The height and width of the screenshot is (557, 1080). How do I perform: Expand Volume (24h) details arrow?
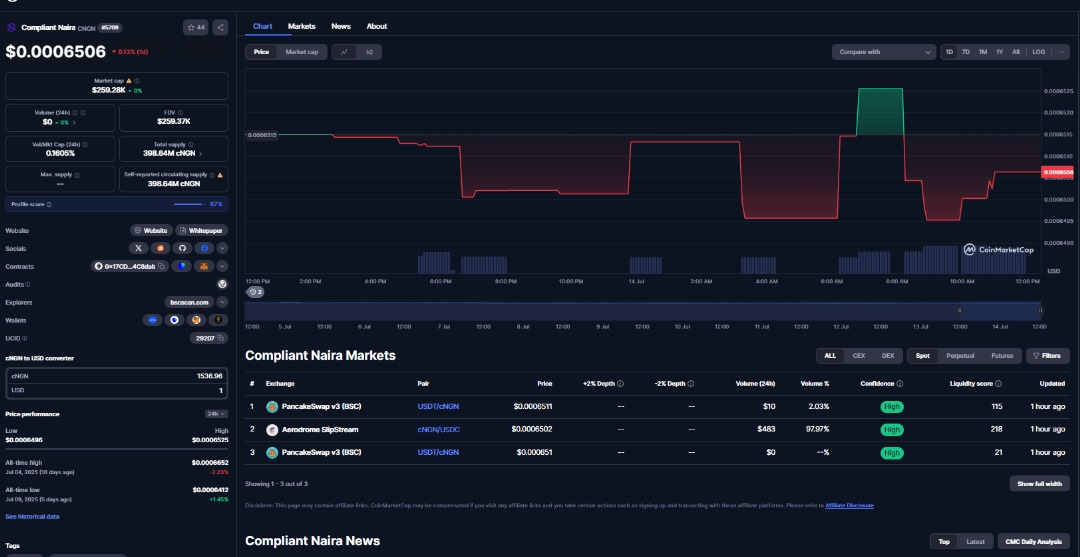74,122
